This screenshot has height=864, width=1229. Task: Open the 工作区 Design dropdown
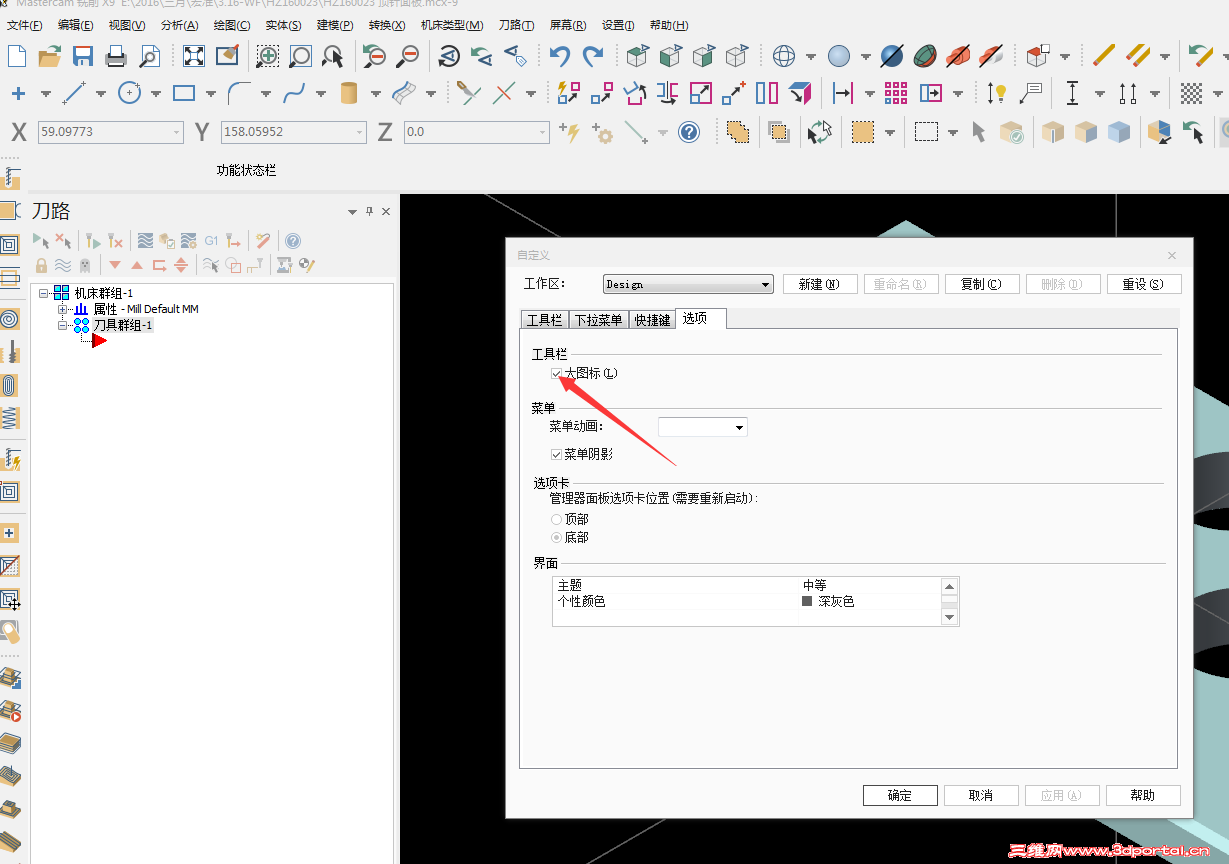pos(688,284)
